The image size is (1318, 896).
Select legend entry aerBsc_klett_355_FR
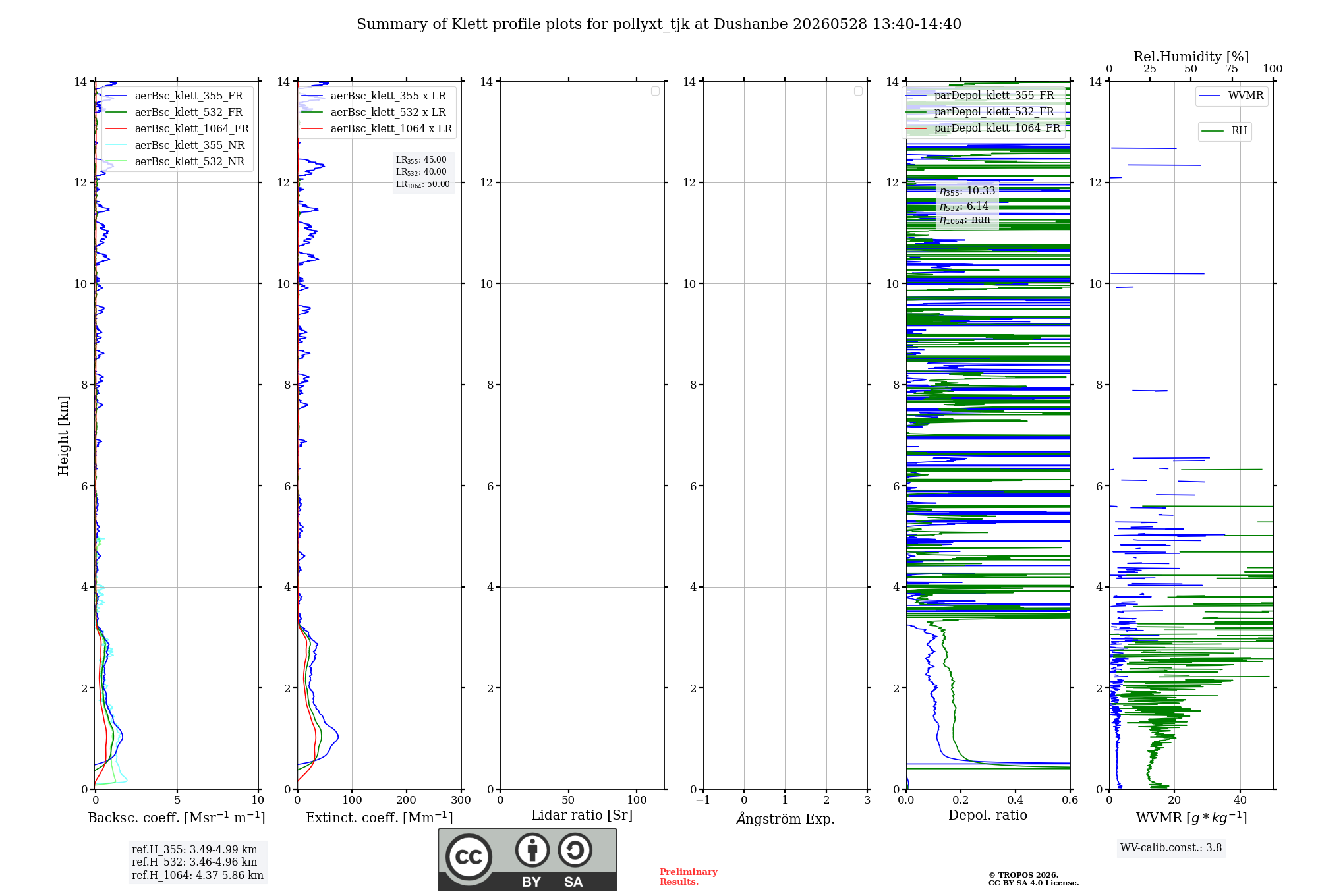tap(175, 96)
